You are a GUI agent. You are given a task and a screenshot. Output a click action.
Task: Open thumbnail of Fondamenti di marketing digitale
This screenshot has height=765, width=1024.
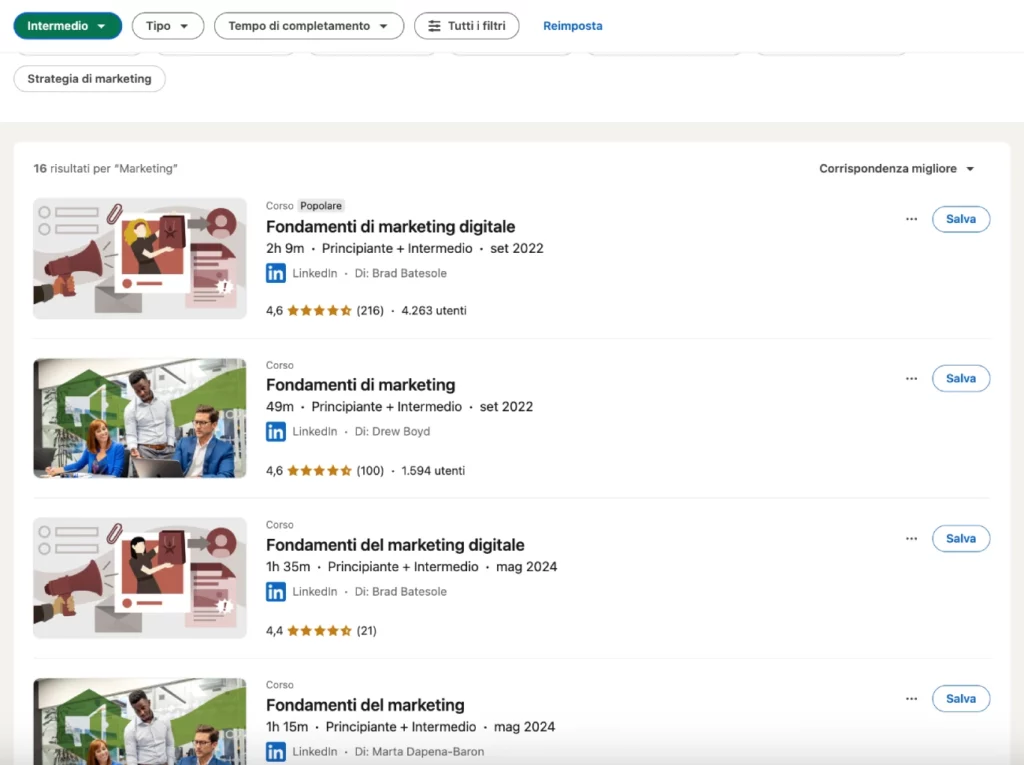(x=140, y=259)
